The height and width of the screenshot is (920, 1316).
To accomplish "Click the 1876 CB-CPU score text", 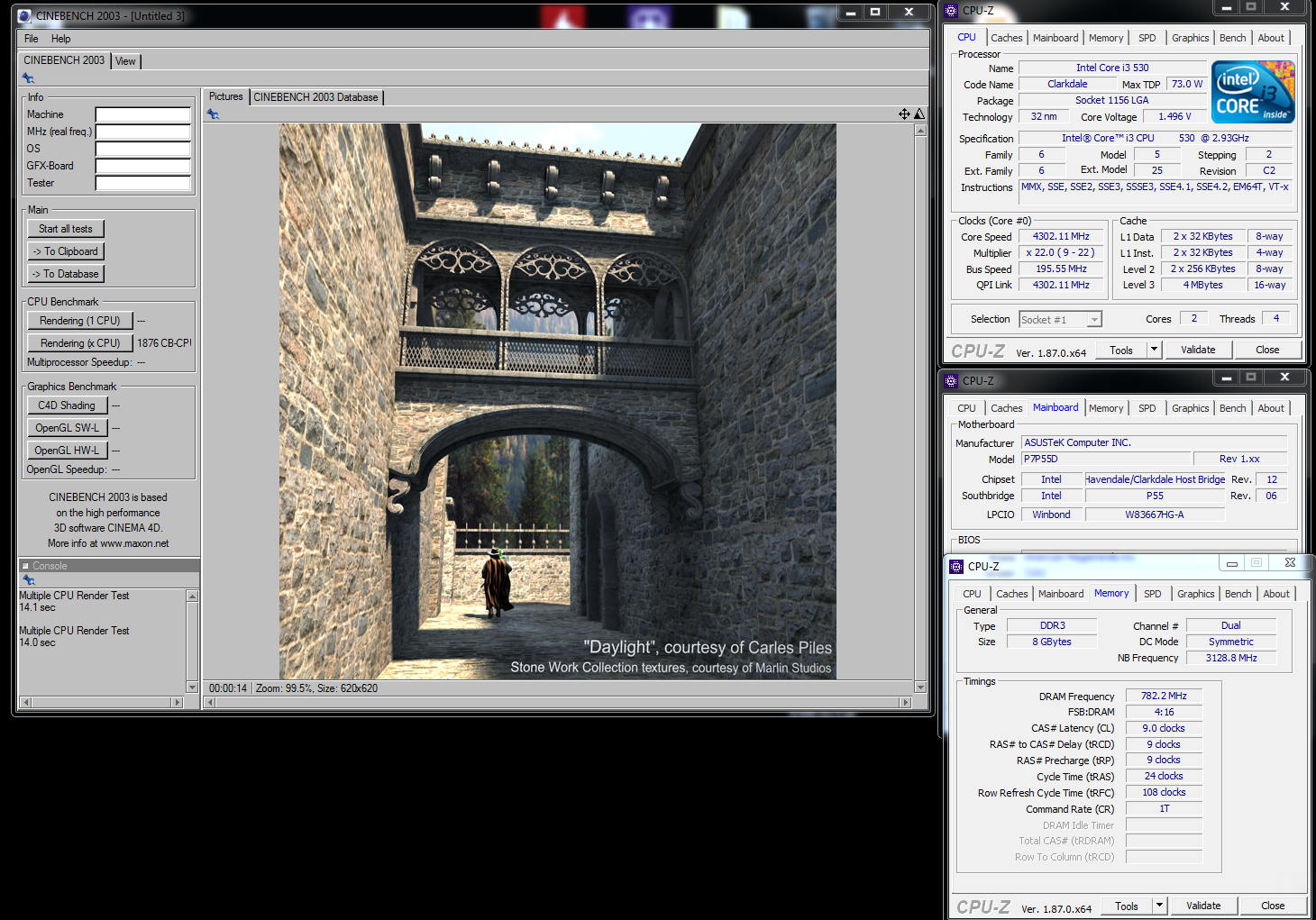I will [x=164, y=343].
